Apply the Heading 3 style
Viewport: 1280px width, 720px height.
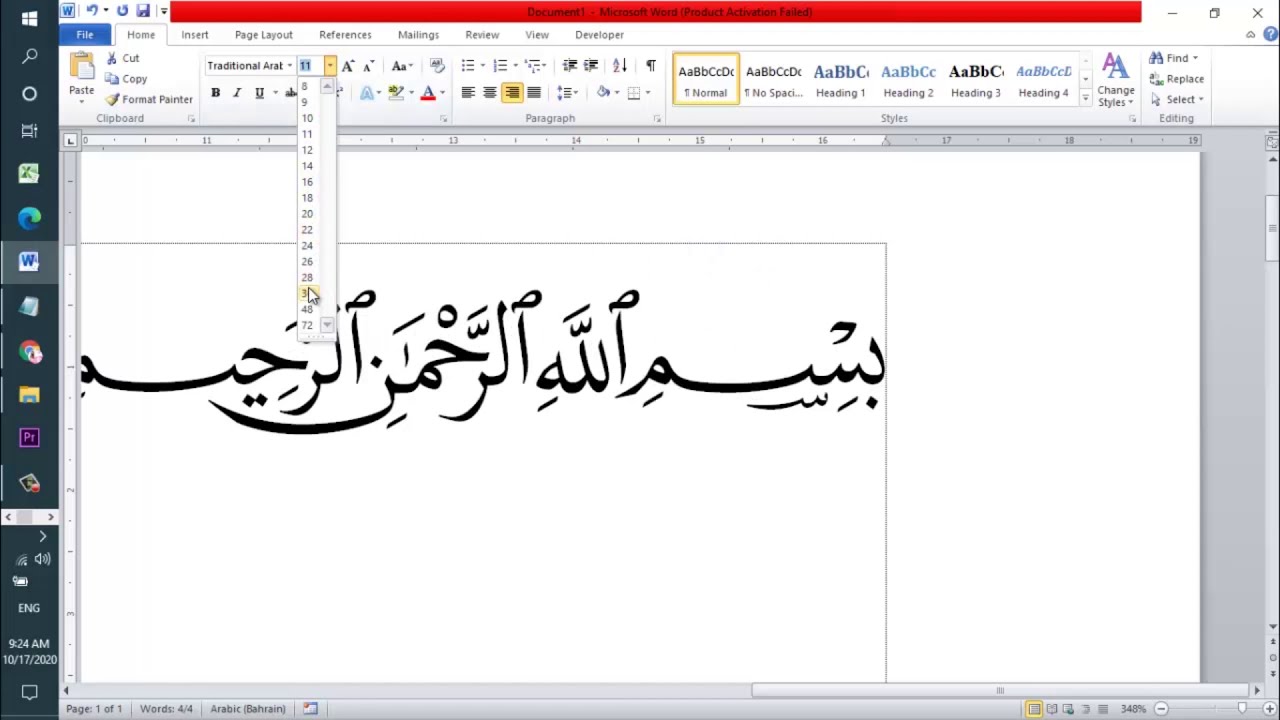(x=976, y=80)
